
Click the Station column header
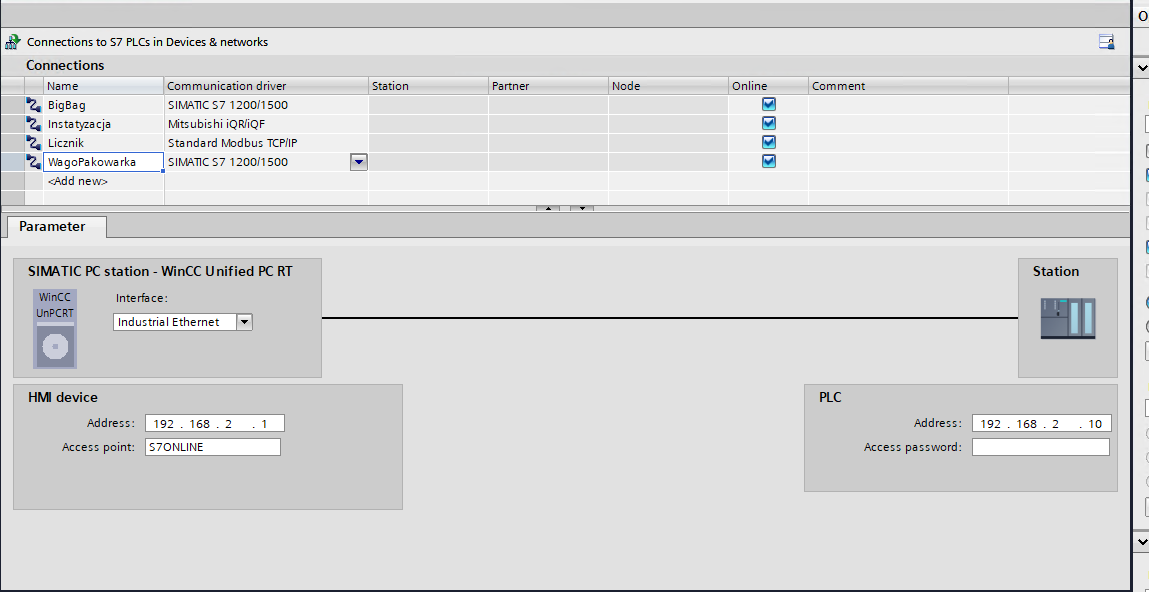[429, 86]
